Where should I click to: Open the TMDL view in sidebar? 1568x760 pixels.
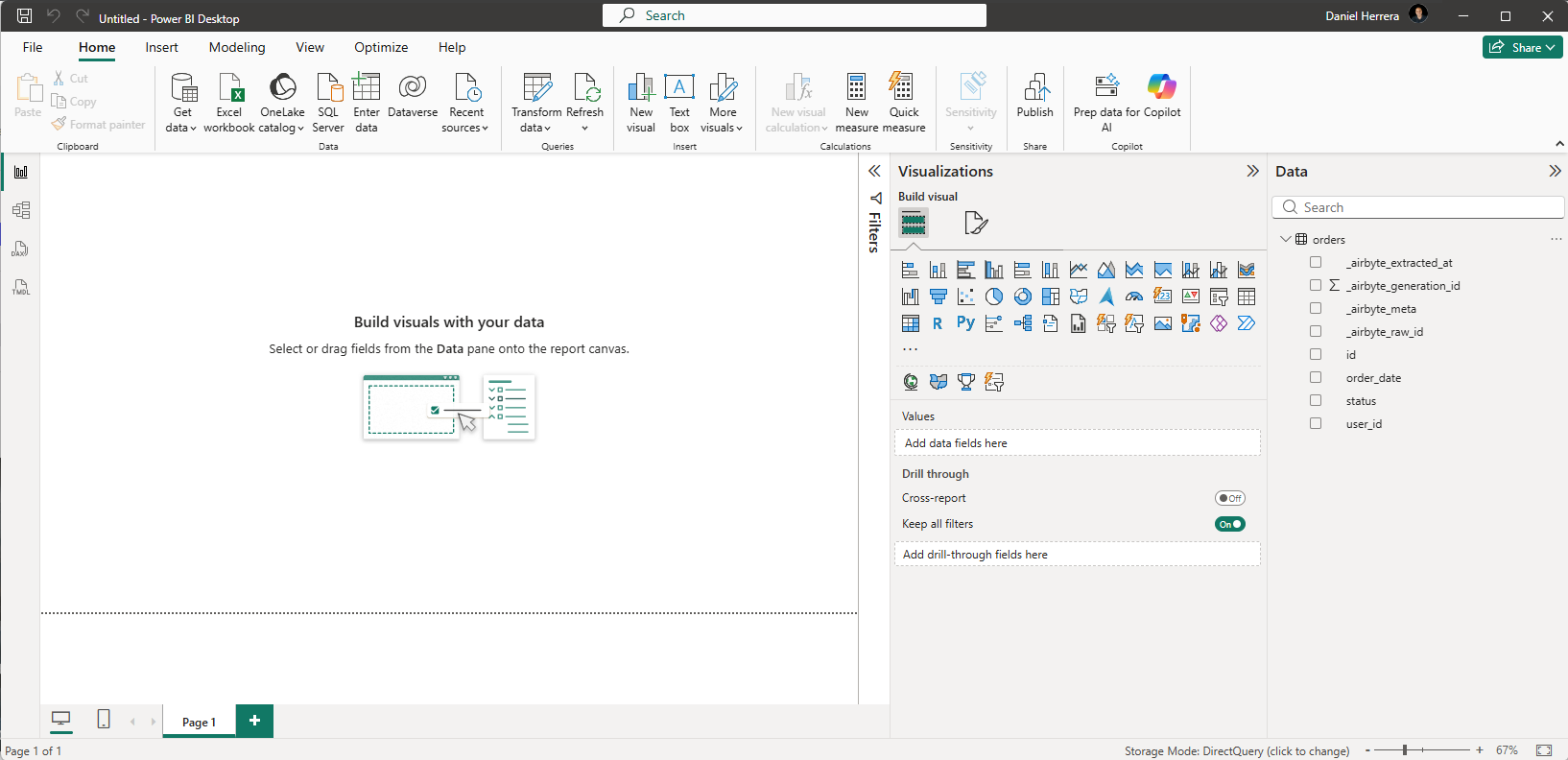click(x=20, y=287)
